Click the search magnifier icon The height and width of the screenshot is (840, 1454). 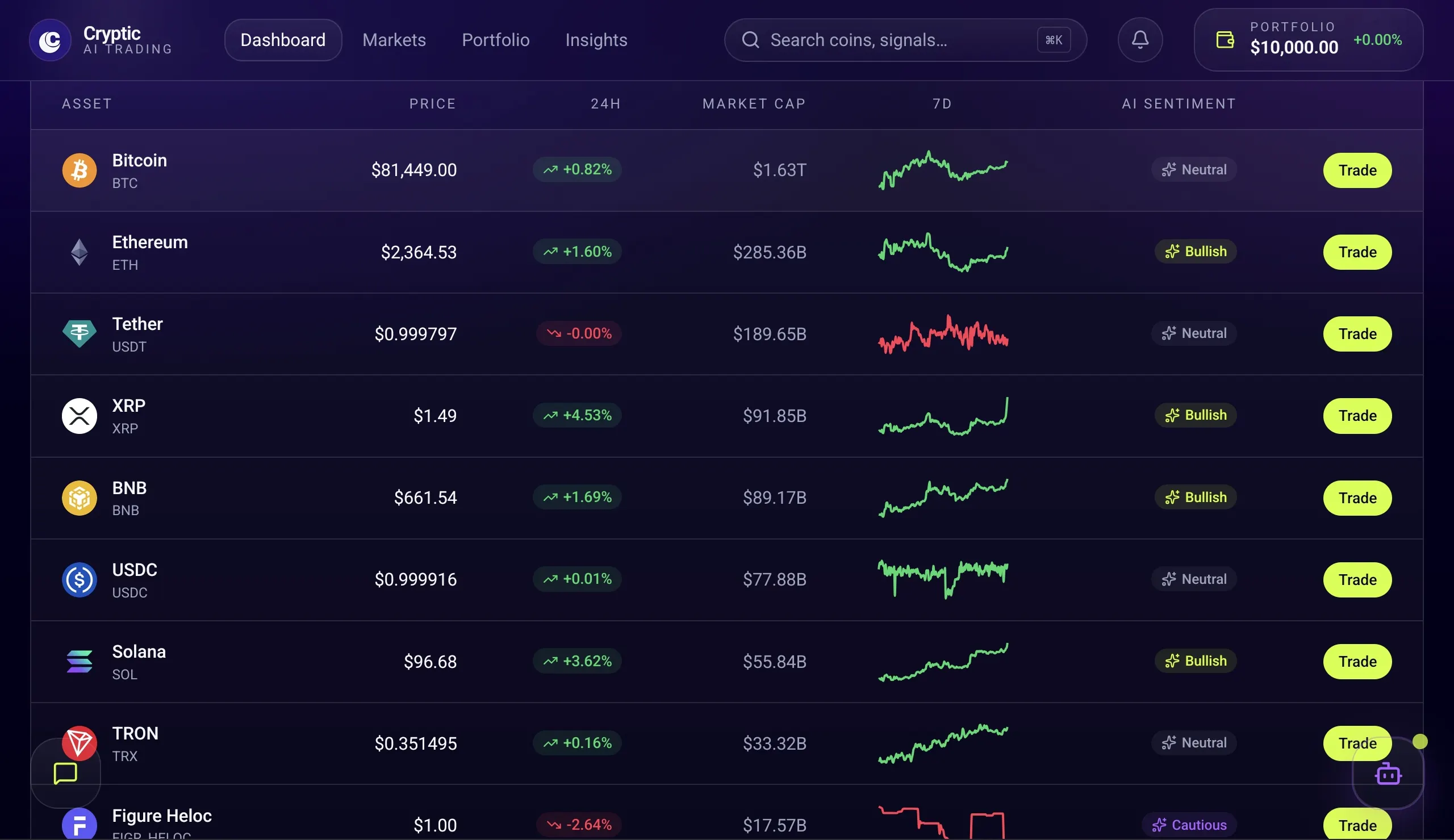click(750, 40)
